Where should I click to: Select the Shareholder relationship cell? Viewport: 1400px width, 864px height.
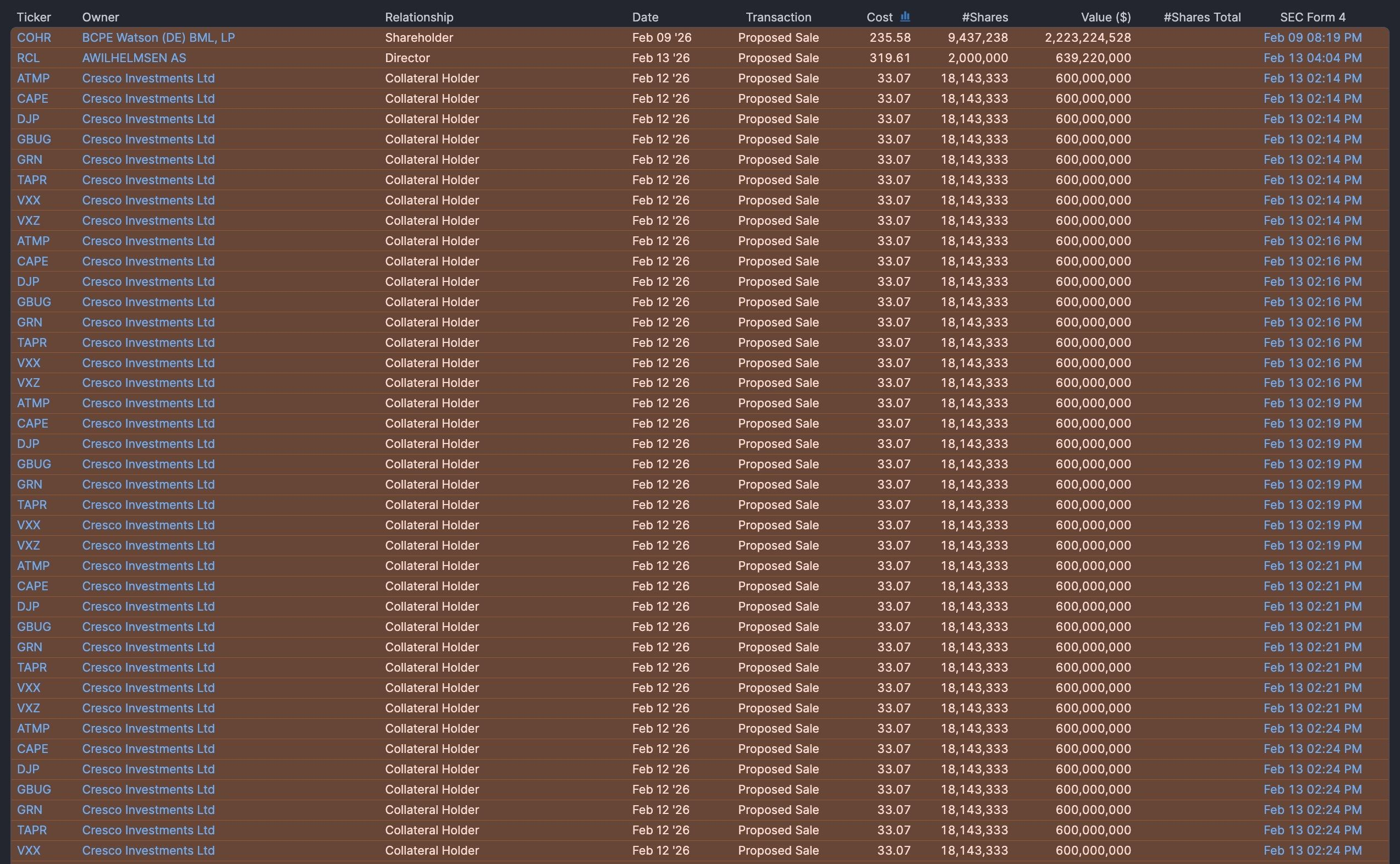click(x=419, y=38)
